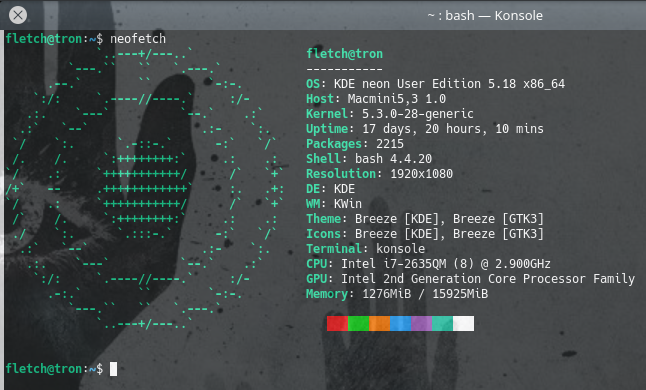Click the Uptime line 17 days
The height and width of the screenshot is (390, 646).
point(425,129)
